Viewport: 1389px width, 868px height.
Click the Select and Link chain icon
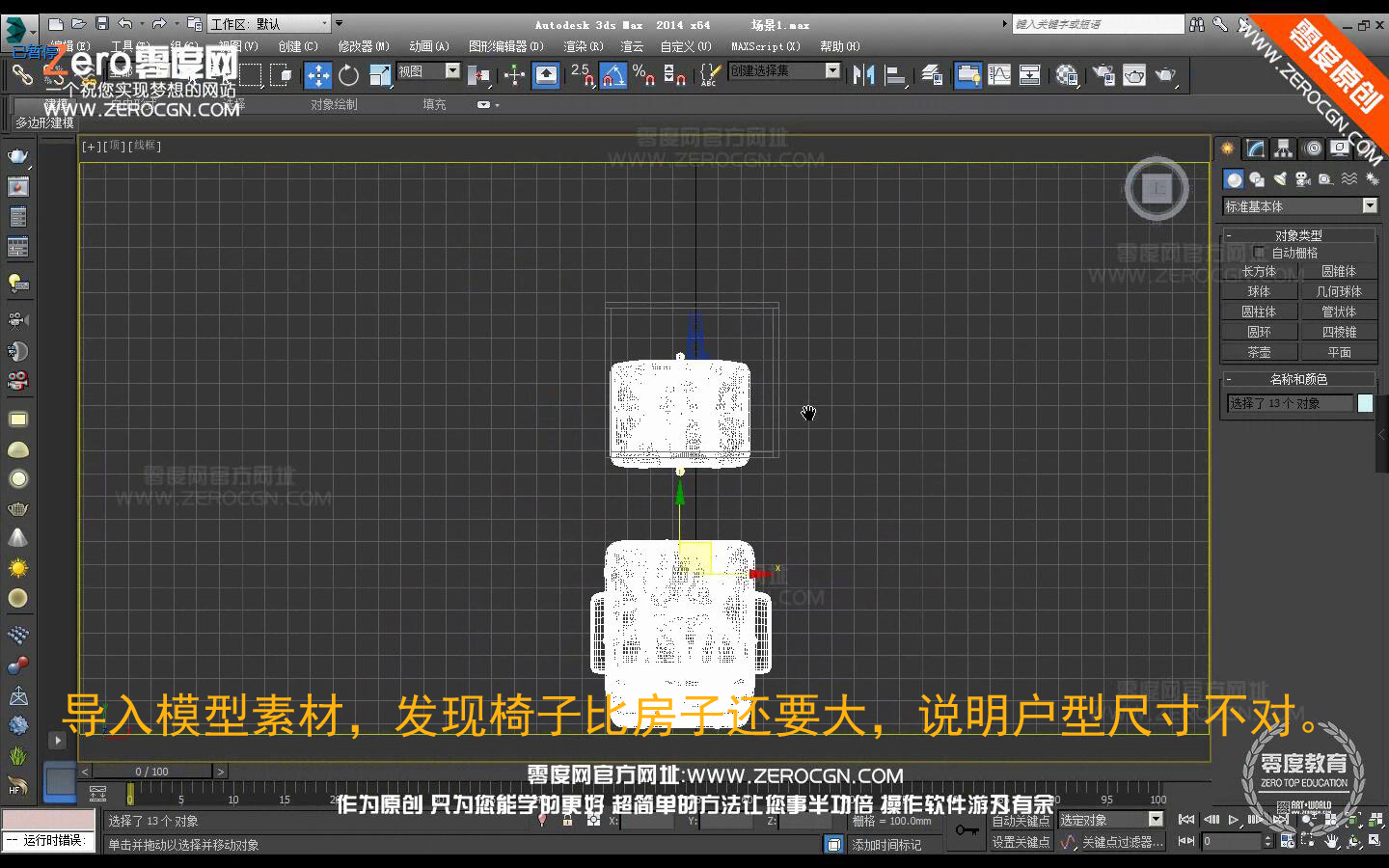(x=22, y=75)
